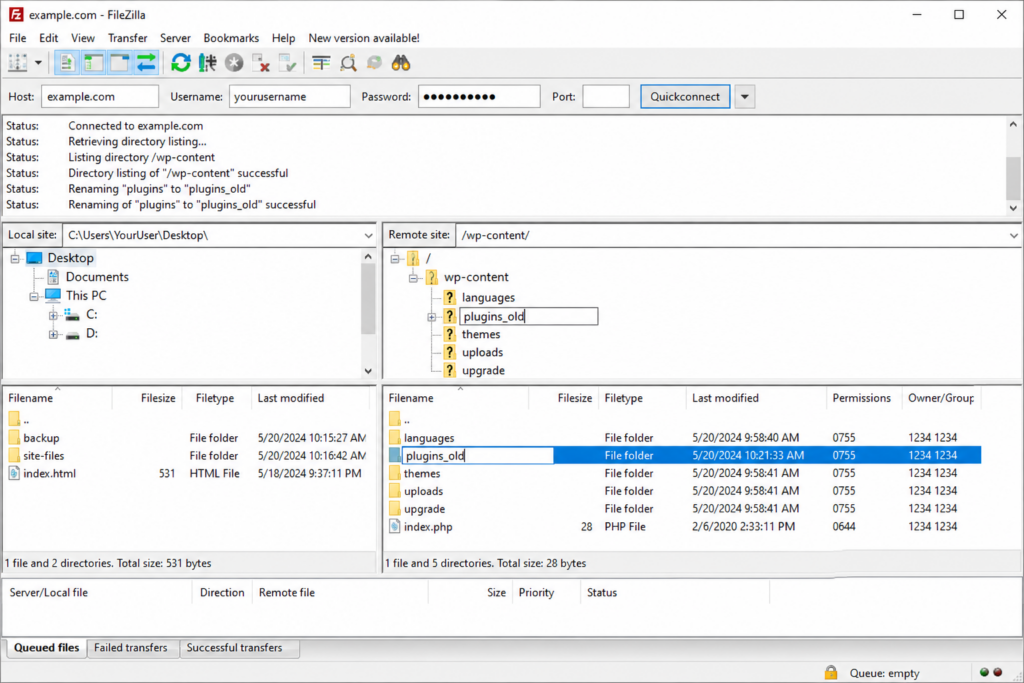
Task: Sort remote files by Last modified column
Action: (756, 398)
